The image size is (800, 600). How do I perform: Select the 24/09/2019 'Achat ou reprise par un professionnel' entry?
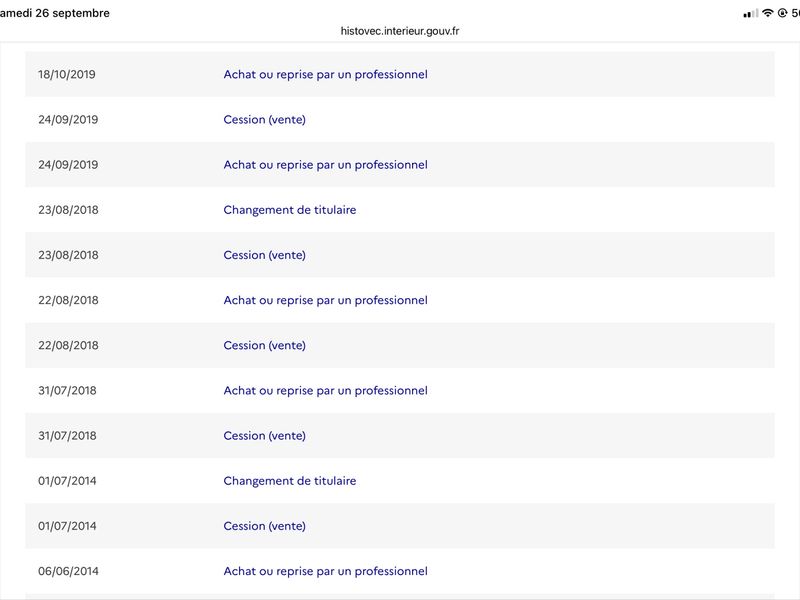tap(400, 164)
